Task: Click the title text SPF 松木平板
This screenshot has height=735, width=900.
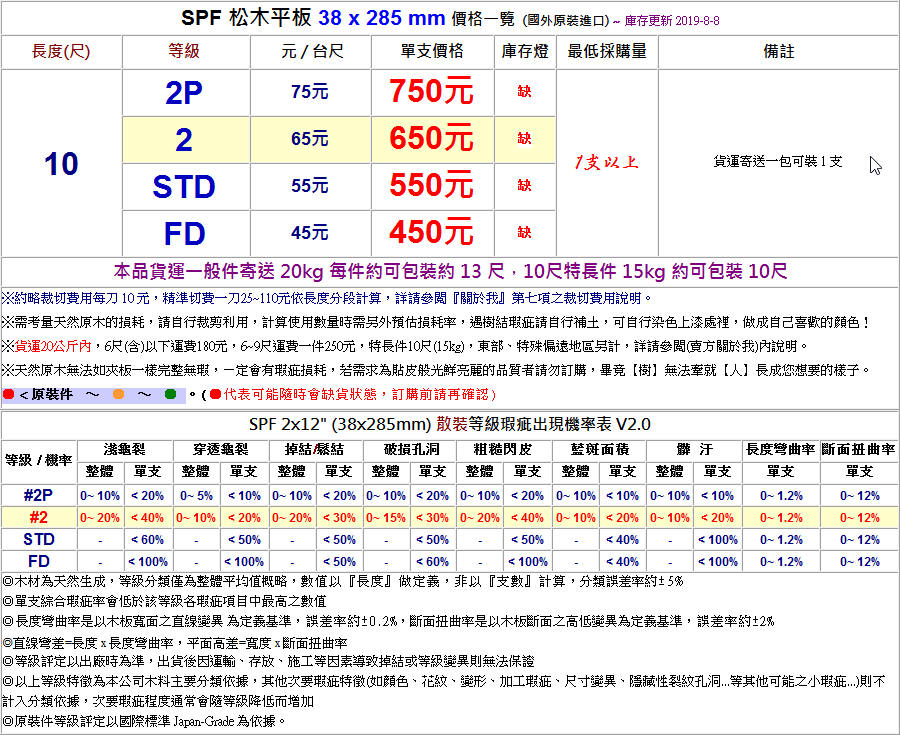Action: 246,18
